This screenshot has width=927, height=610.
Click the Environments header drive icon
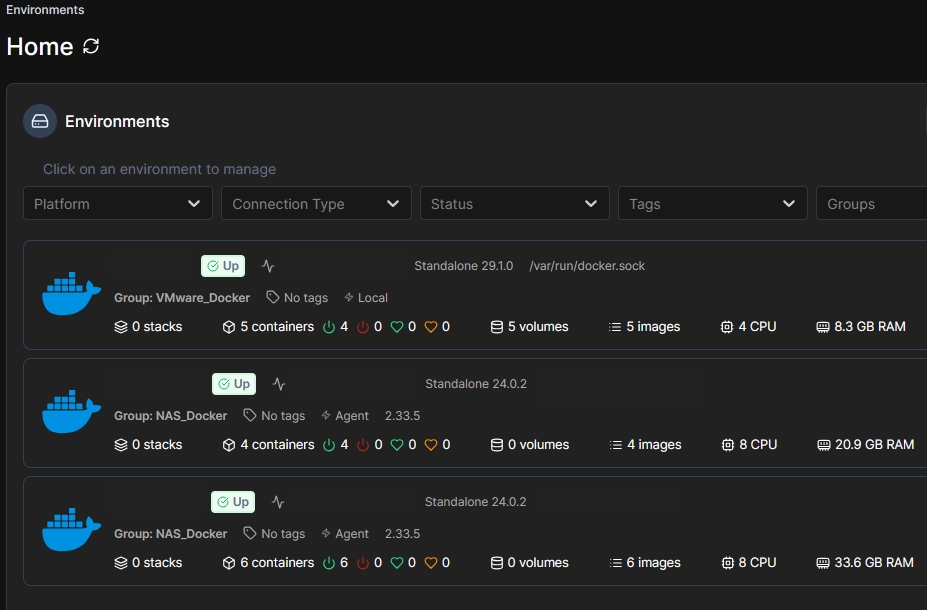point(40,121)
